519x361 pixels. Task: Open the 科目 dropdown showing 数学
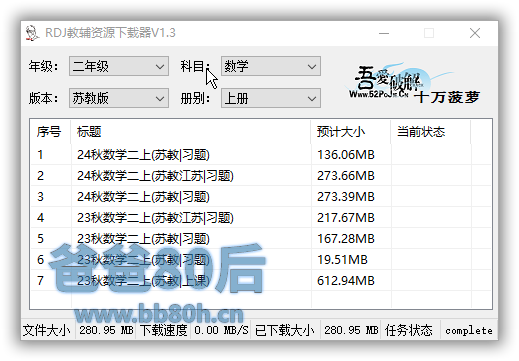coord(271,66)
